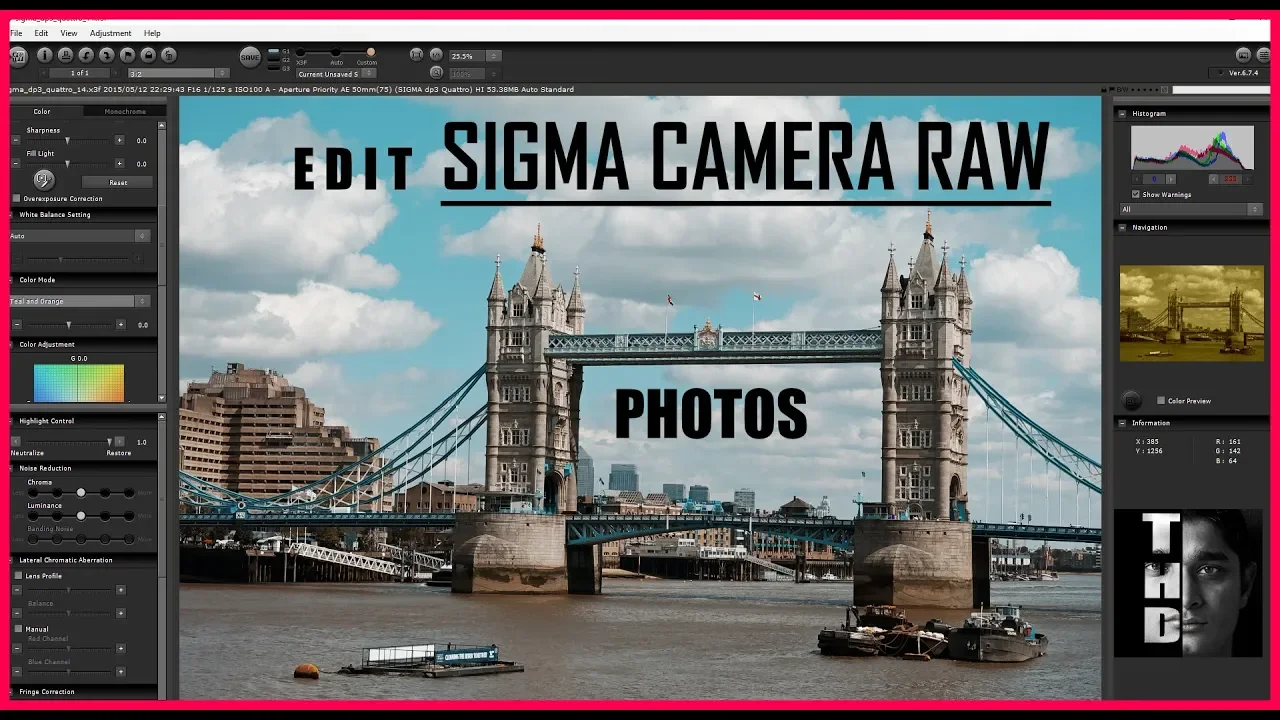
Task: Click the loupe magnifier icon
Action: (436, 72)
